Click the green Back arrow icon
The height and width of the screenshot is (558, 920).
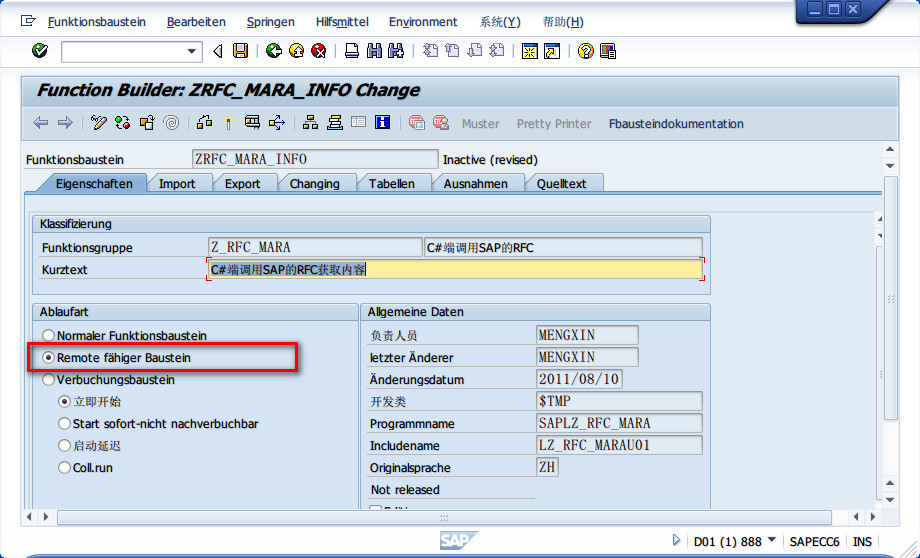click(274, 51)
